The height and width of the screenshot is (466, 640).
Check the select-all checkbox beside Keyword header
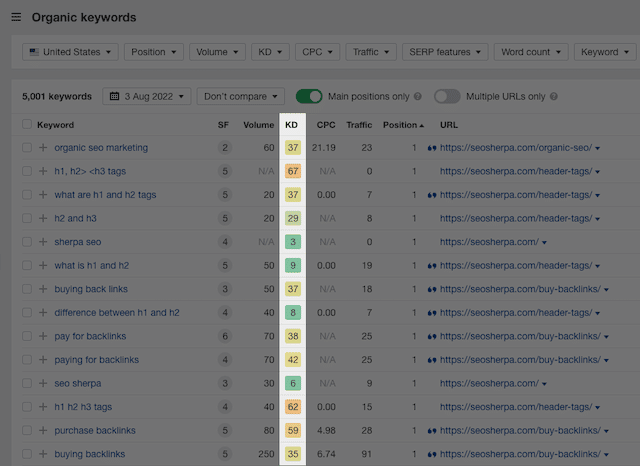coord(27,124)
